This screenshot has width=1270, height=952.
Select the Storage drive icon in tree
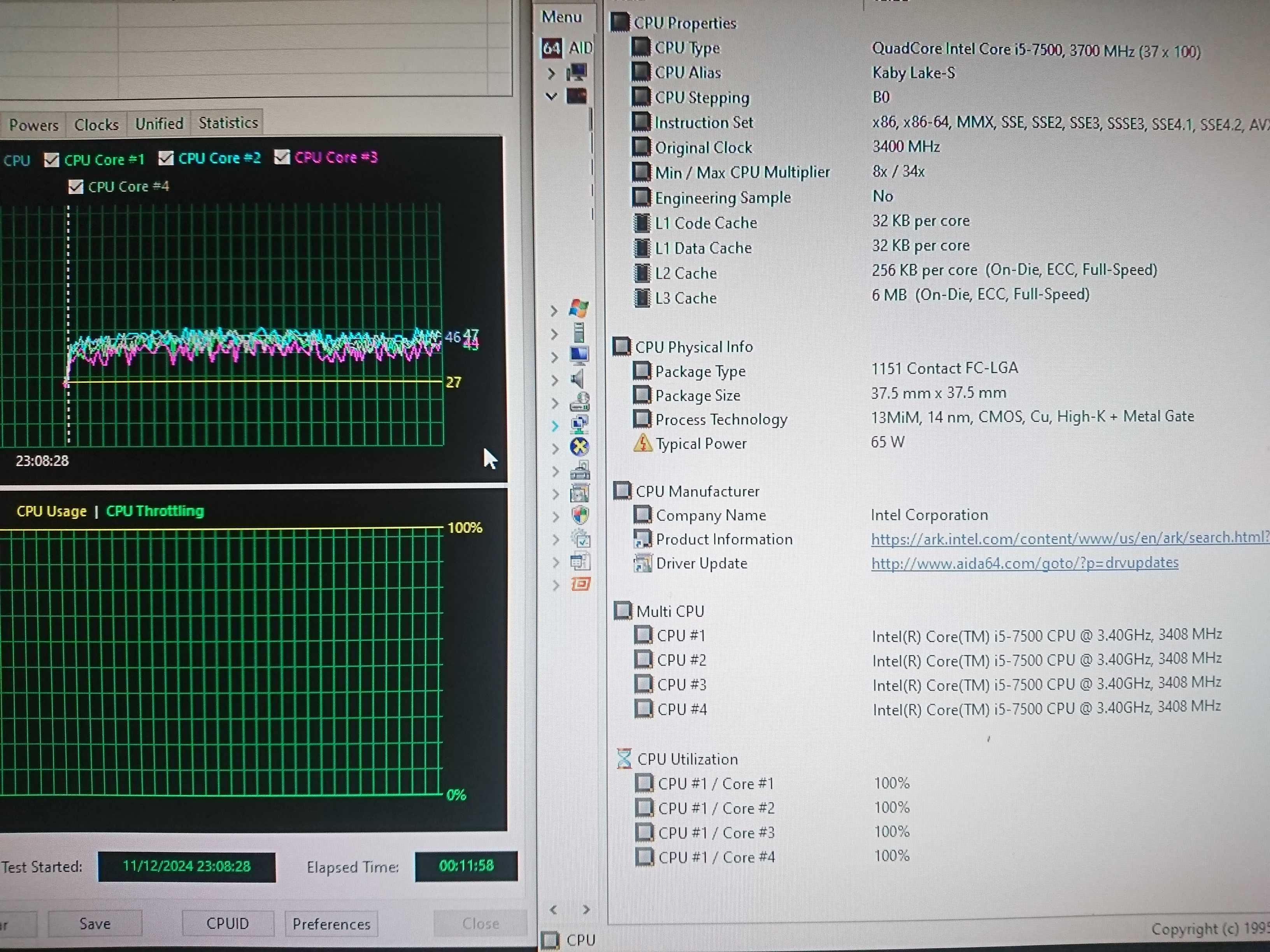[579, 402]
